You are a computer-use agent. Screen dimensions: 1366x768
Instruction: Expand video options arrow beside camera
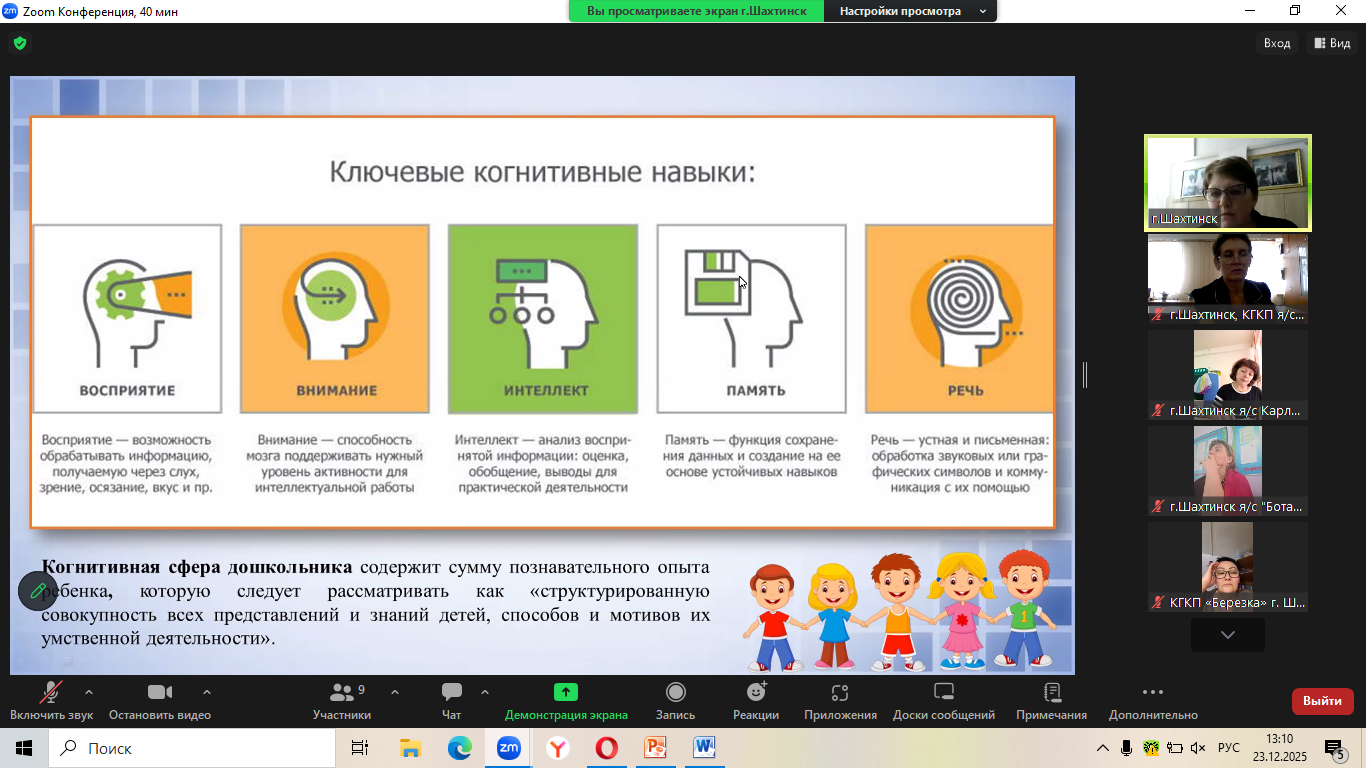(x=207, y=691)
